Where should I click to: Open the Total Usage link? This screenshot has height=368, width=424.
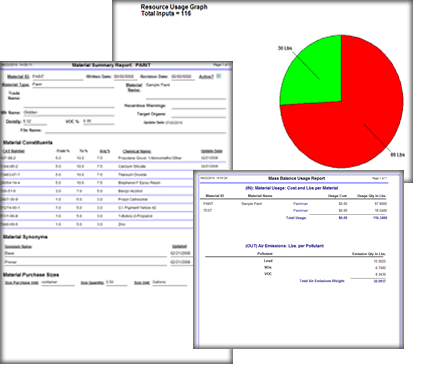(296, 218)
